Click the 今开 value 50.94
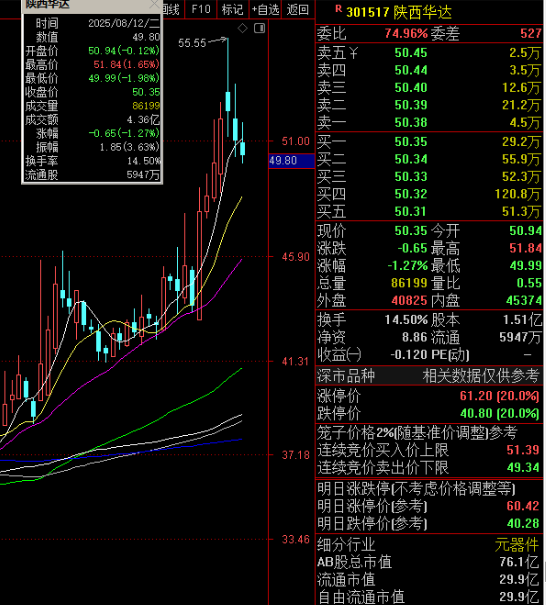The width and height of the screenshot is (546, 605). 525,231
